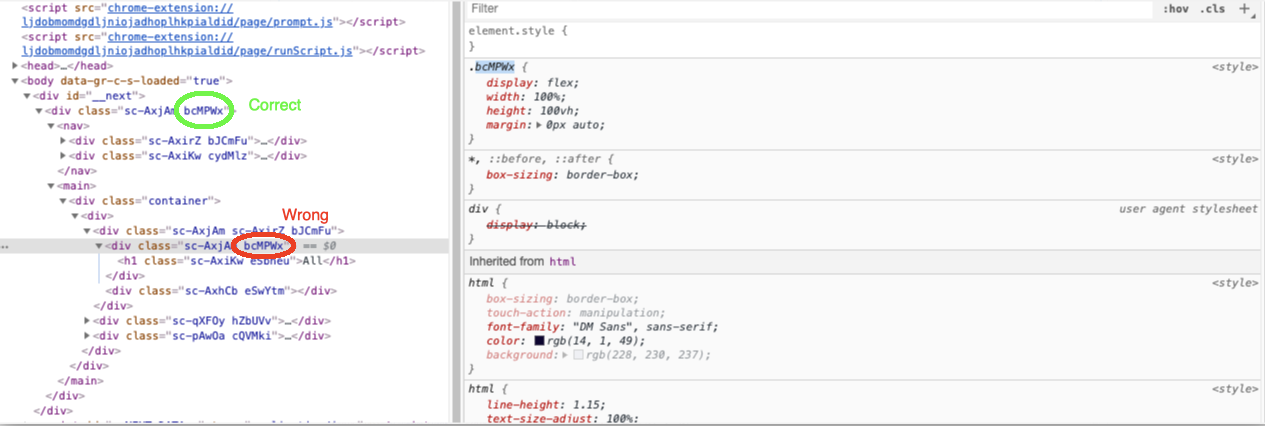Viewport: 1265px width, 426px height.
Task: Edit the box-sizing: border-box universal declaration
Action: point(562,175)
